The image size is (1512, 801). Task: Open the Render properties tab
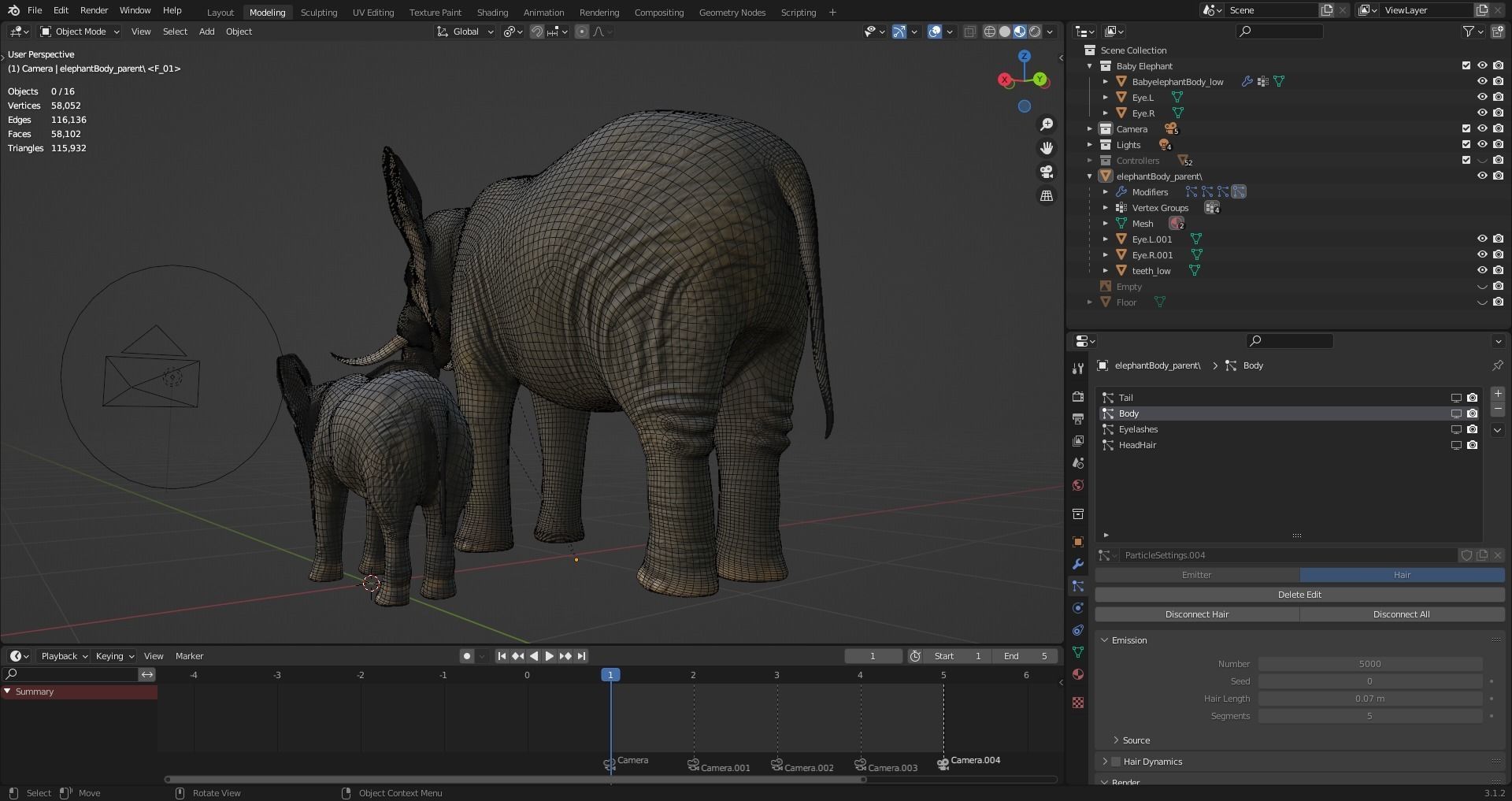coord(1078,396)
